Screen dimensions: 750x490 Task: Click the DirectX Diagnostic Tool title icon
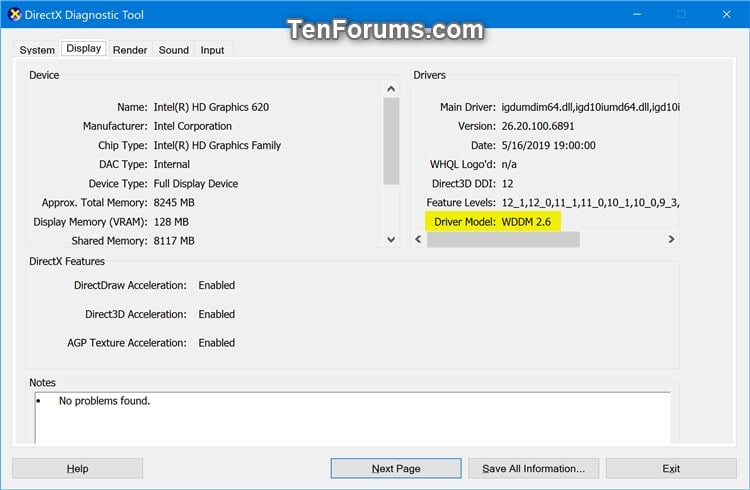coord(15,15)
